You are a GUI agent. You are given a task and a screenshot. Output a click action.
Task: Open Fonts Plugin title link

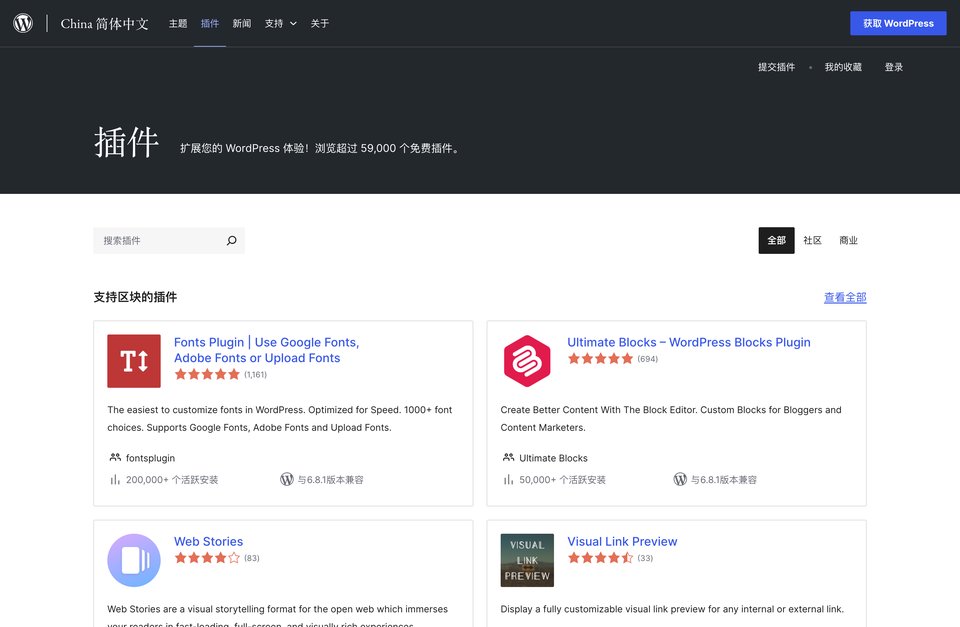pyautogui.click(x=266, y=350)
